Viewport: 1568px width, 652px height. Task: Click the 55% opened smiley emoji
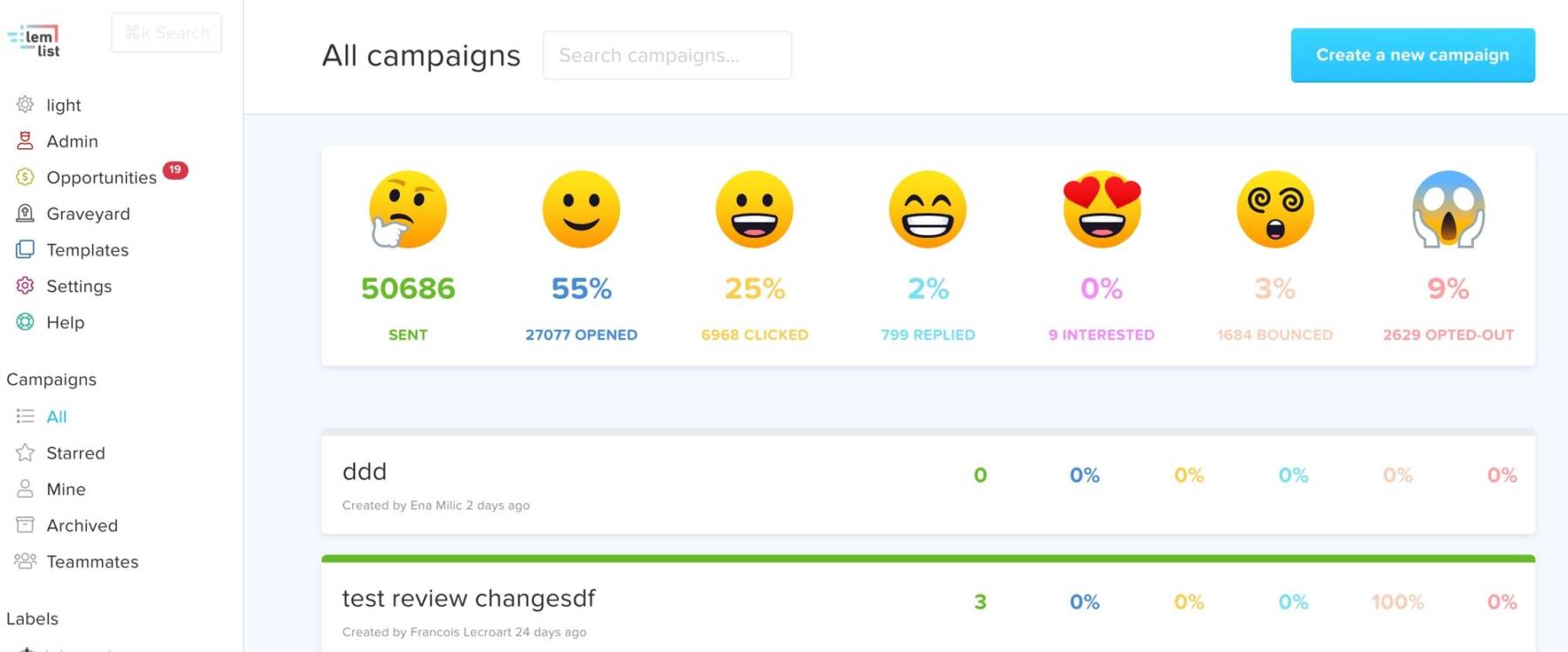pyautogui.click(x=581, y=209)
